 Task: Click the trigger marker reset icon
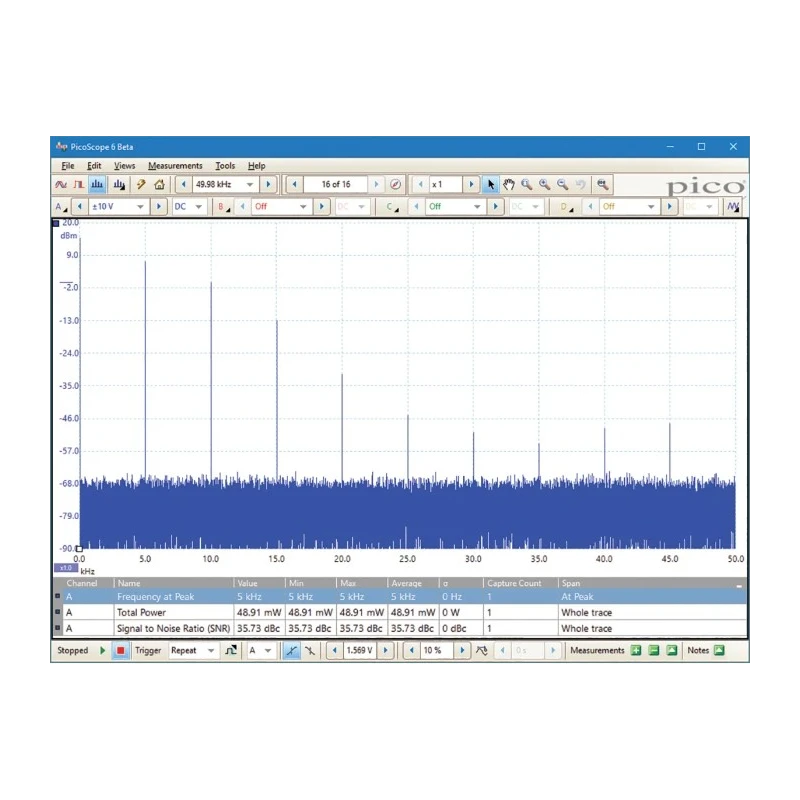click(x=482, y=651)
